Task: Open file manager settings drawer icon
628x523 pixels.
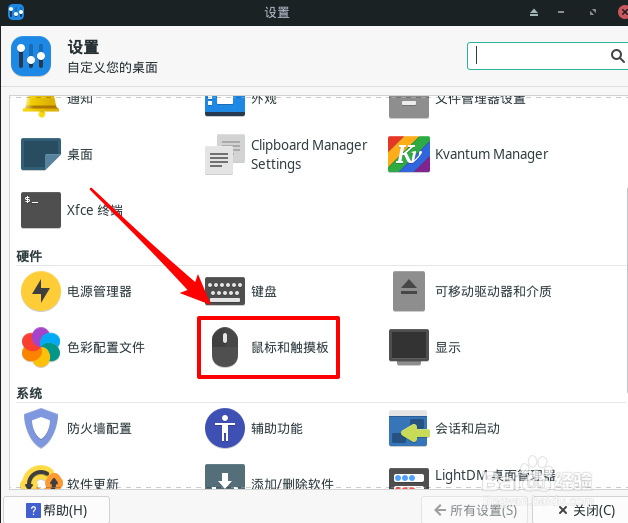Action: pos(409,107)
